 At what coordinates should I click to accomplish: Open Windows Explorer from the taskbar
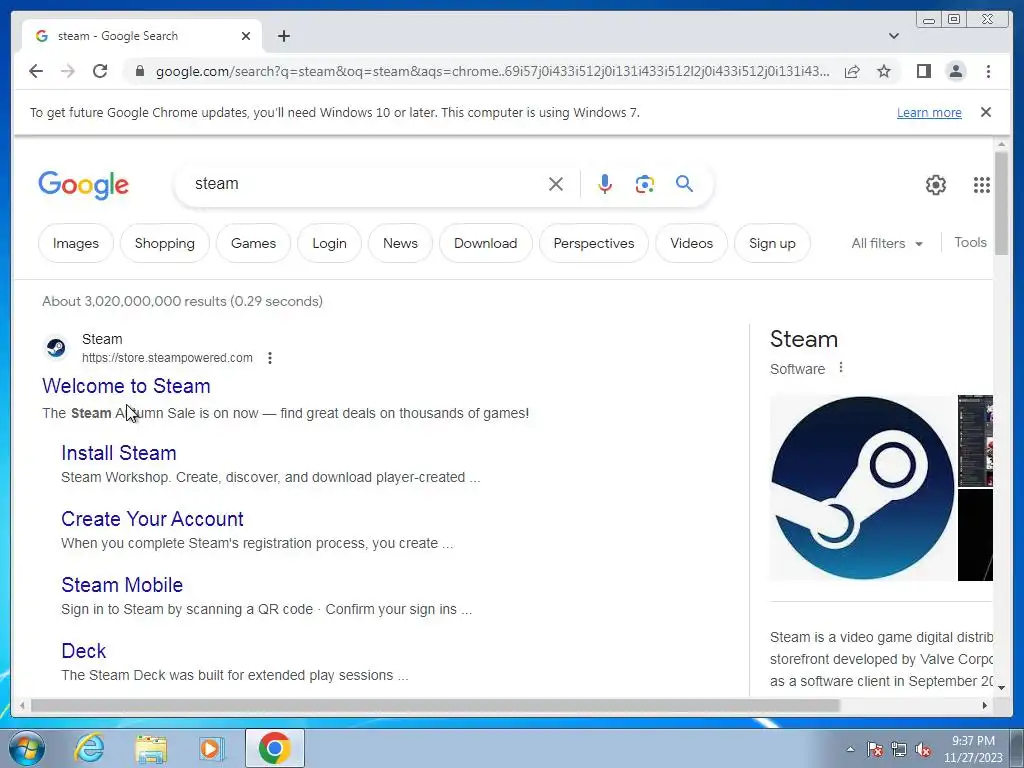pyautogui.click(x=151, y=748)
